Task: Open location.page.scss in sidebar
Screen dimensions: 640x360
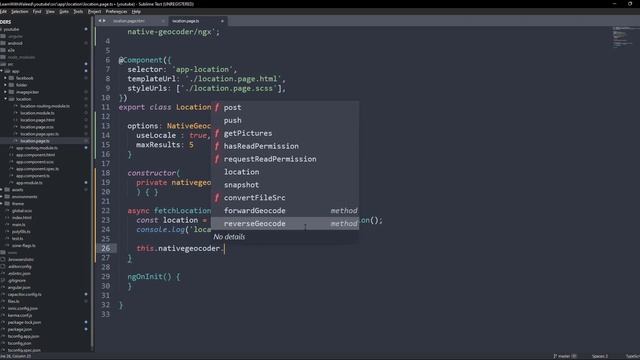Action: 37,127
